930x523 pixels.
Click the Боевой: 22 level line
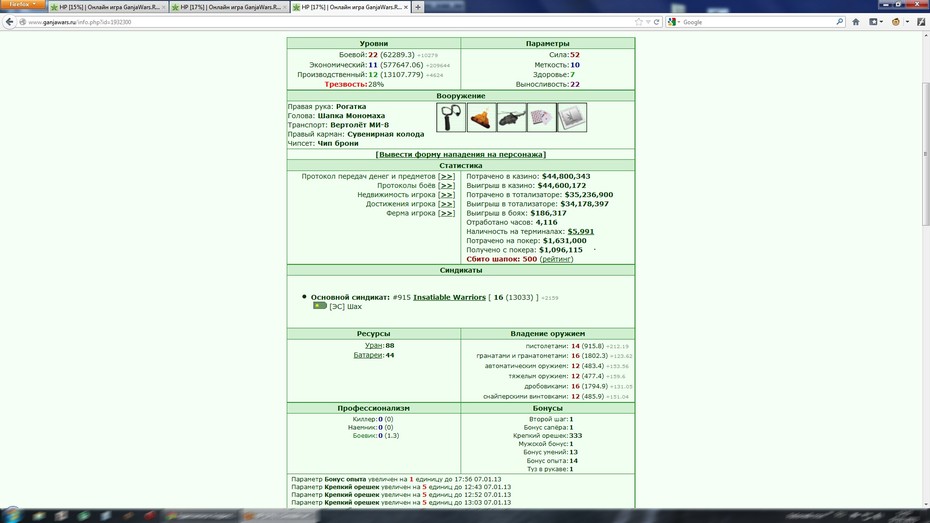pos(388,55)
